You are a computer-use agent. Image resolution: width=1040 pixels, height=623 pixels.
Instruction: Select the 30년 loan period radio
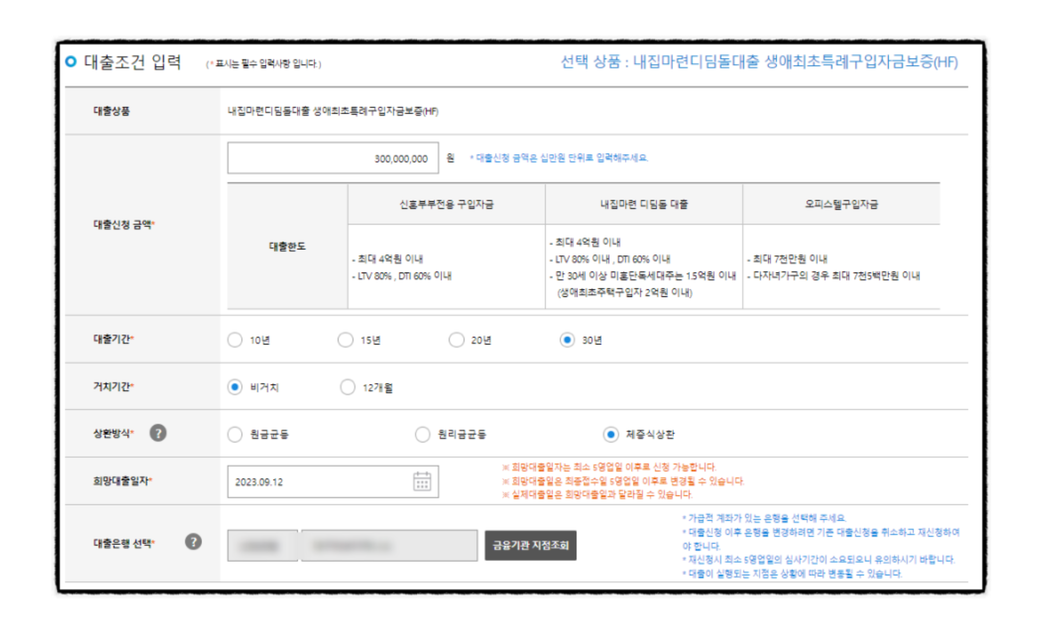567,340
